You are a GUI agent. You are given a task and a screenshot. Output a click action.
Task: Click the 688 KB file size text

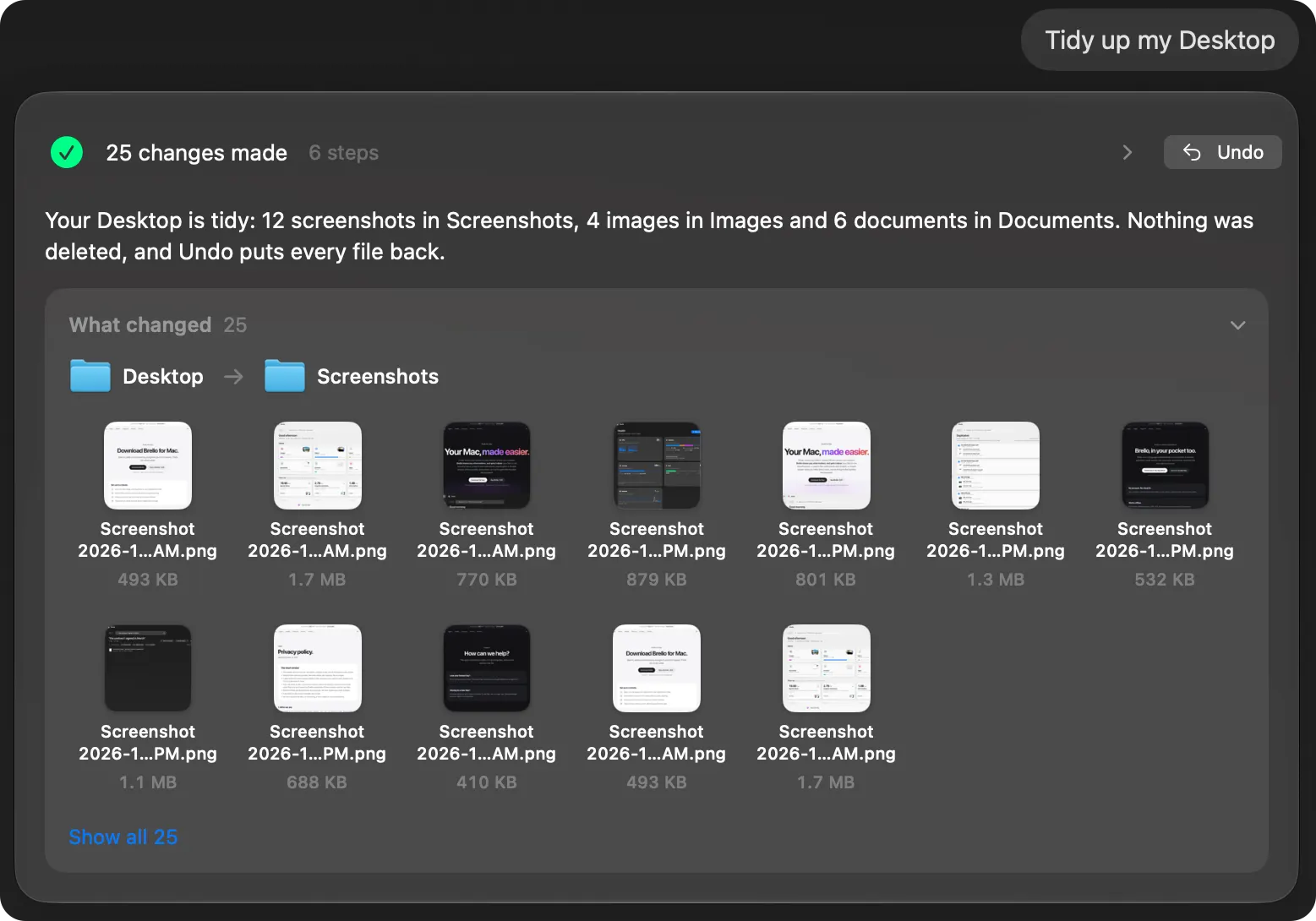[x=317, y=782]
